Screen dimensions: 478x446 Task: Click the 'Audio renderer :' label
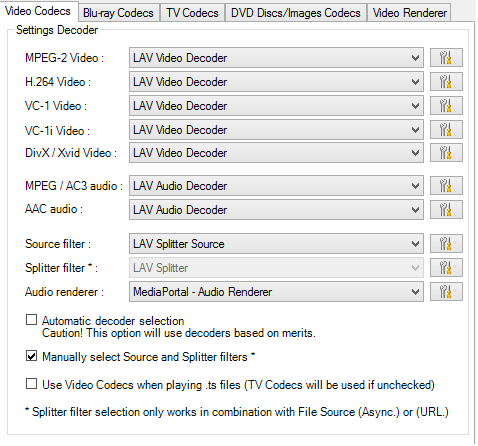point(64,292)
